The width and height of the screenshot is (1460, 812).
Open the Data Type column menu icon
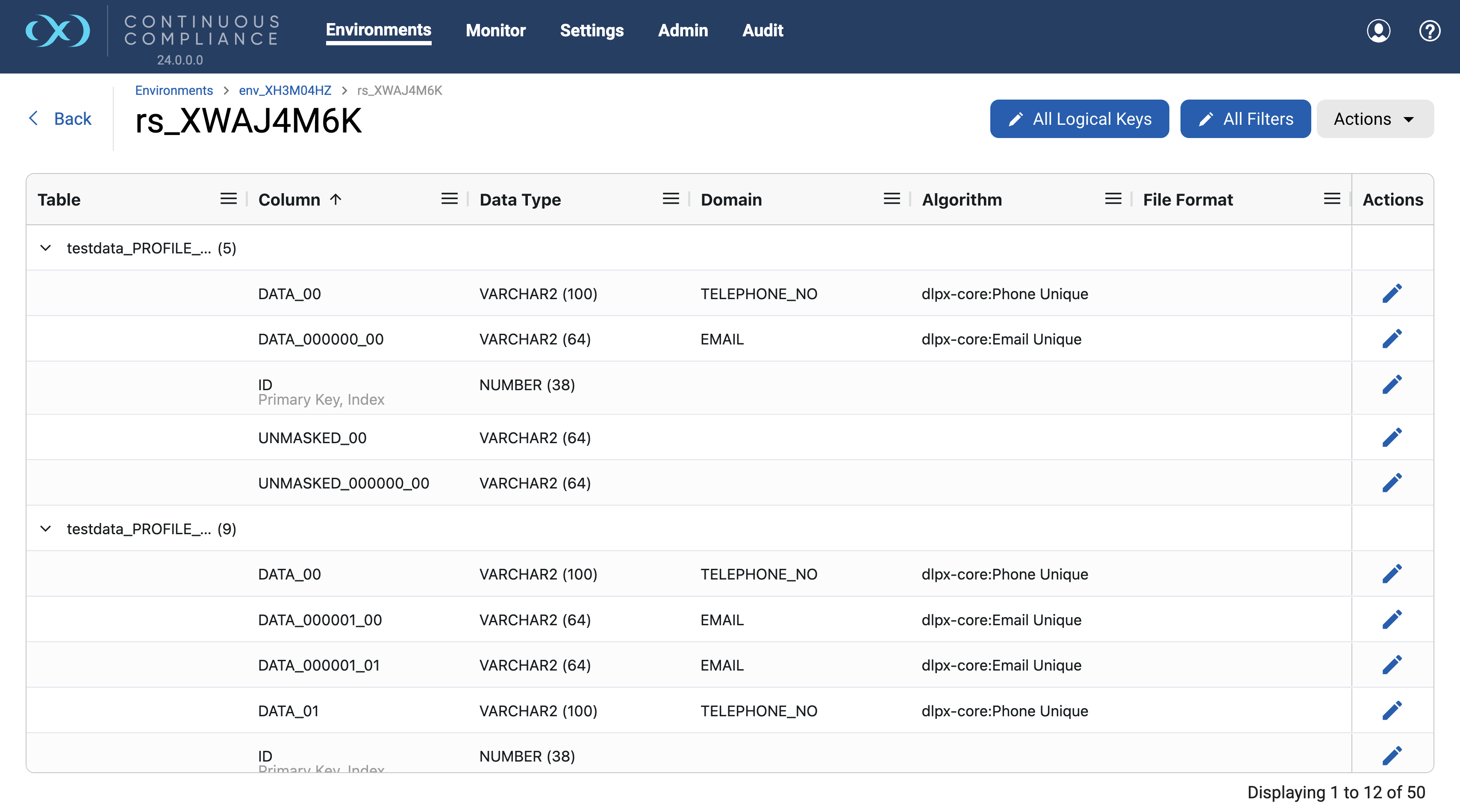pyautogui.click(x=671, y=199)
